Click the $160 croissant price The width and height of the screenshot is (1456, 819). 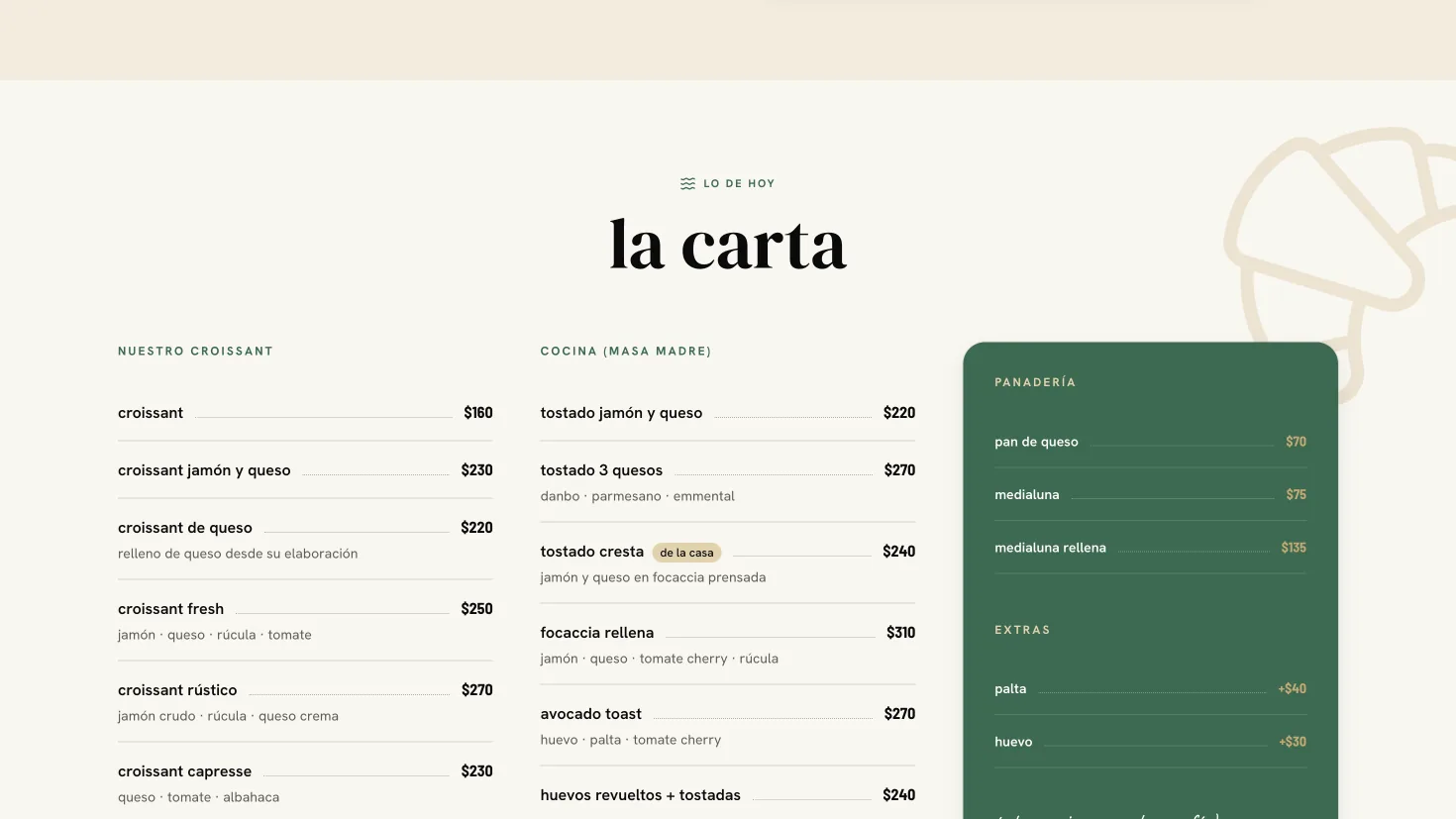(x=478, y=413)
